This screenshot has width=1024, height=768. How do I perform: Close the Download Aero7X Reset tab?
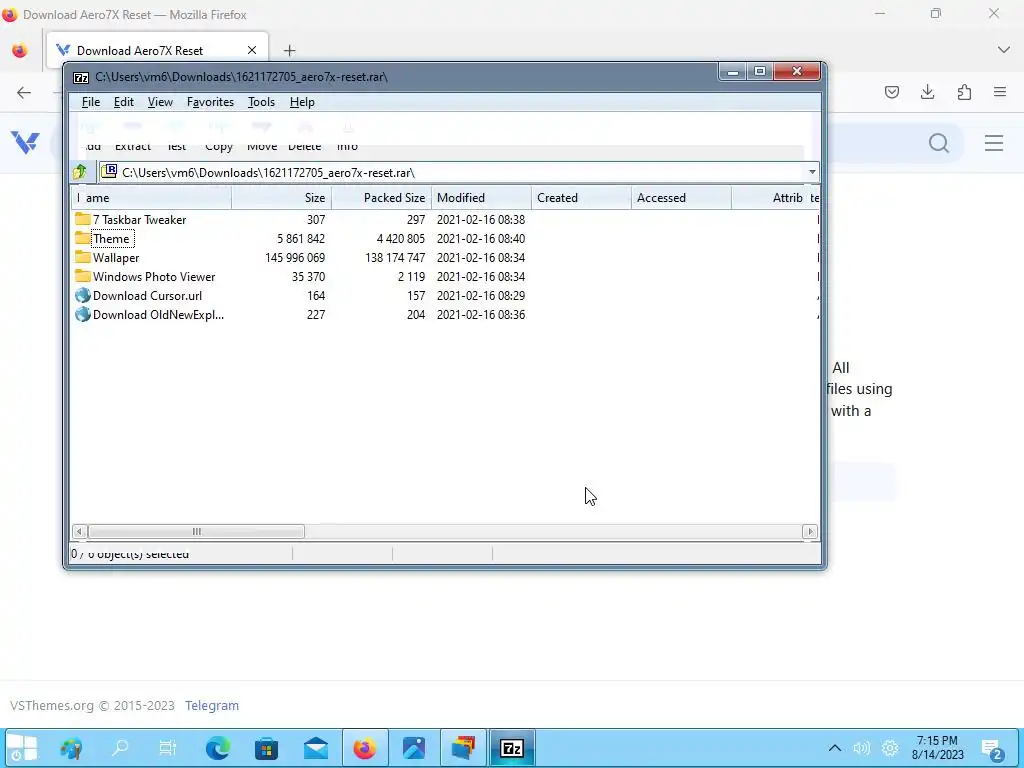coord(252,50)
